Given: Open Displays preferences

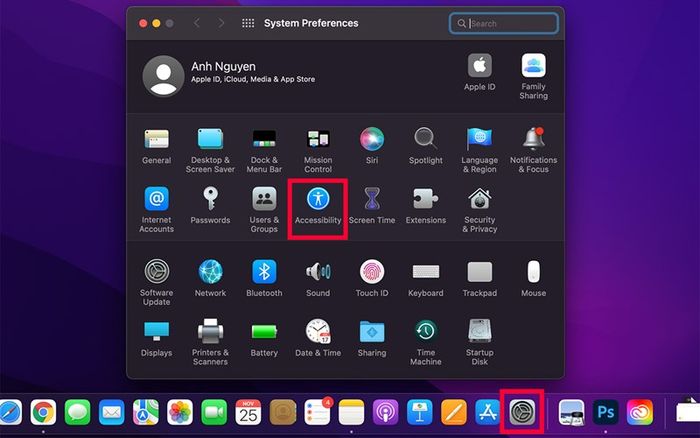Looking at the screenshot, I should [156, 338].
